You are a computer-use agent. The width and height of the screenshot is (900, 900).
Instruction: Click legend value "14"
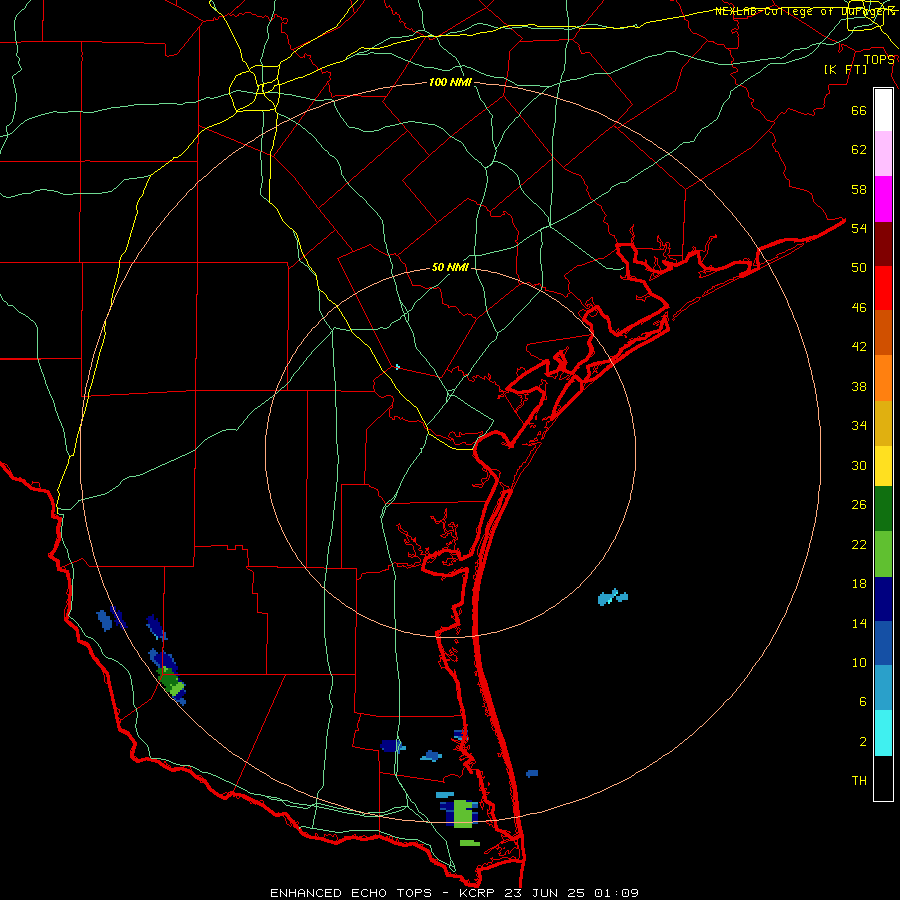[859, 624]
